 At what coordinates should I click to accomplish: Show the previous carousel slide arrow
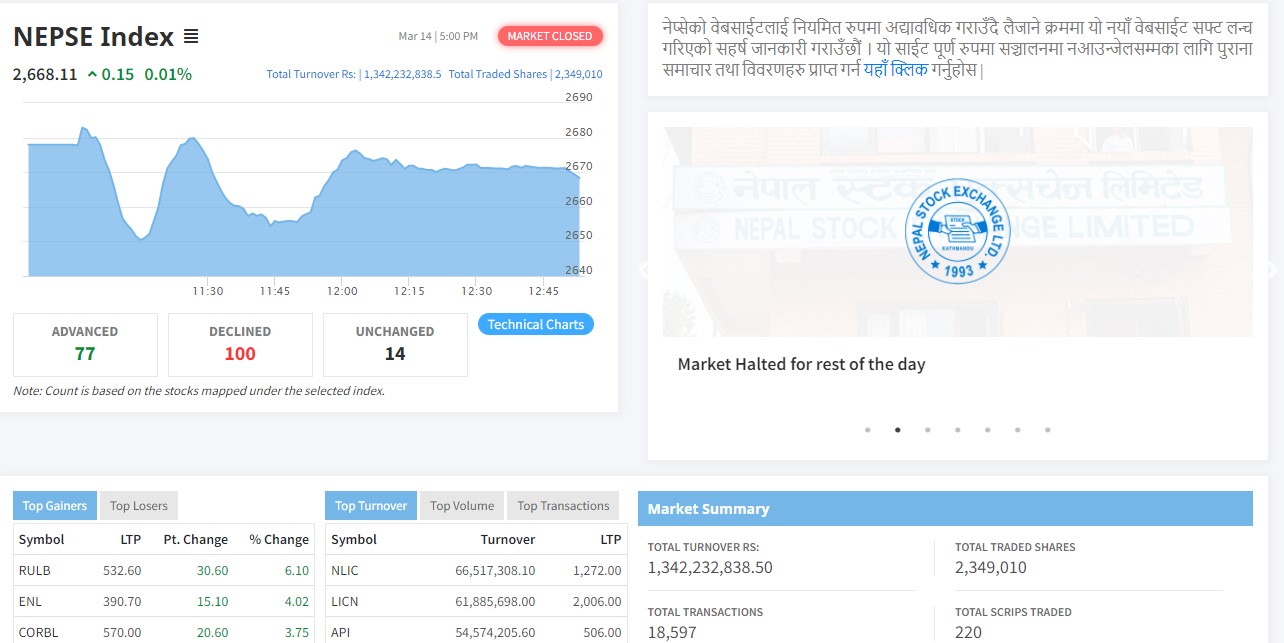[644, 269]
